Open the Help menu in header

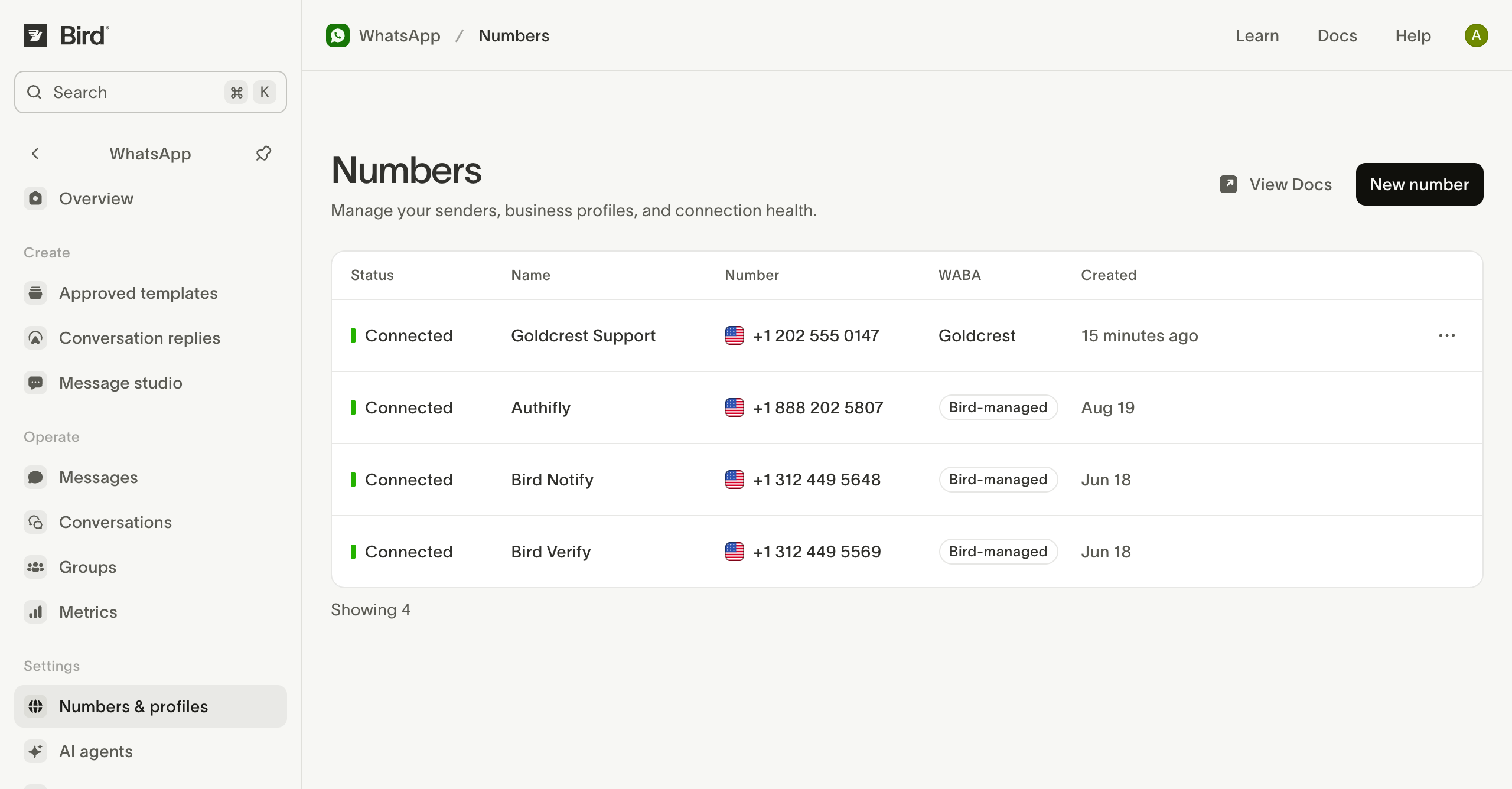[1413, 35]
